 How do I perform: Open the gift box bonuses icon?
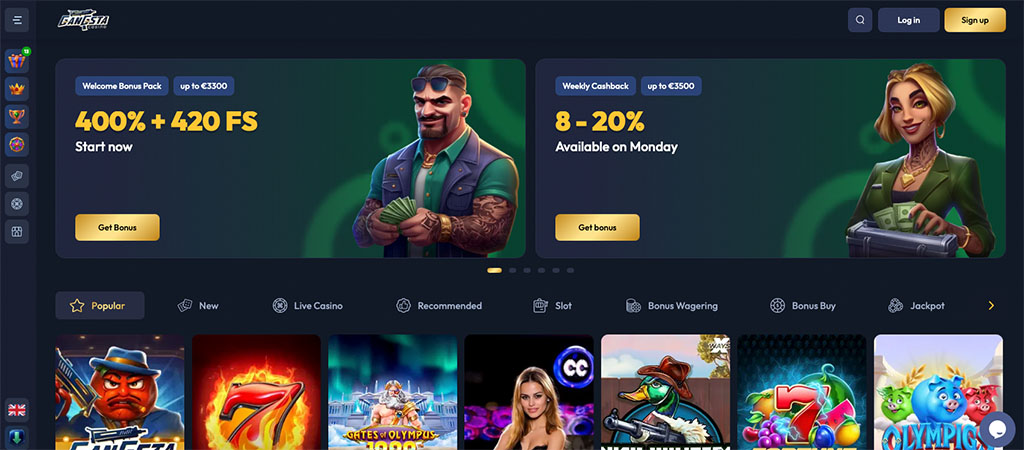17,61
